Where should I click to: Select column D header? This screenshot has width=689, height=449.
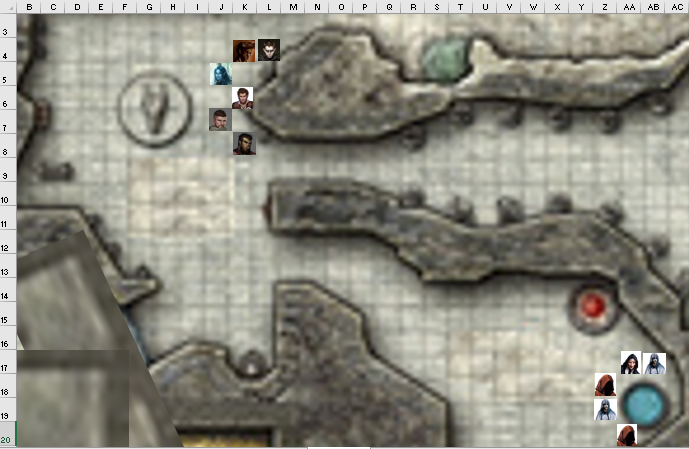tap(77, 7)
